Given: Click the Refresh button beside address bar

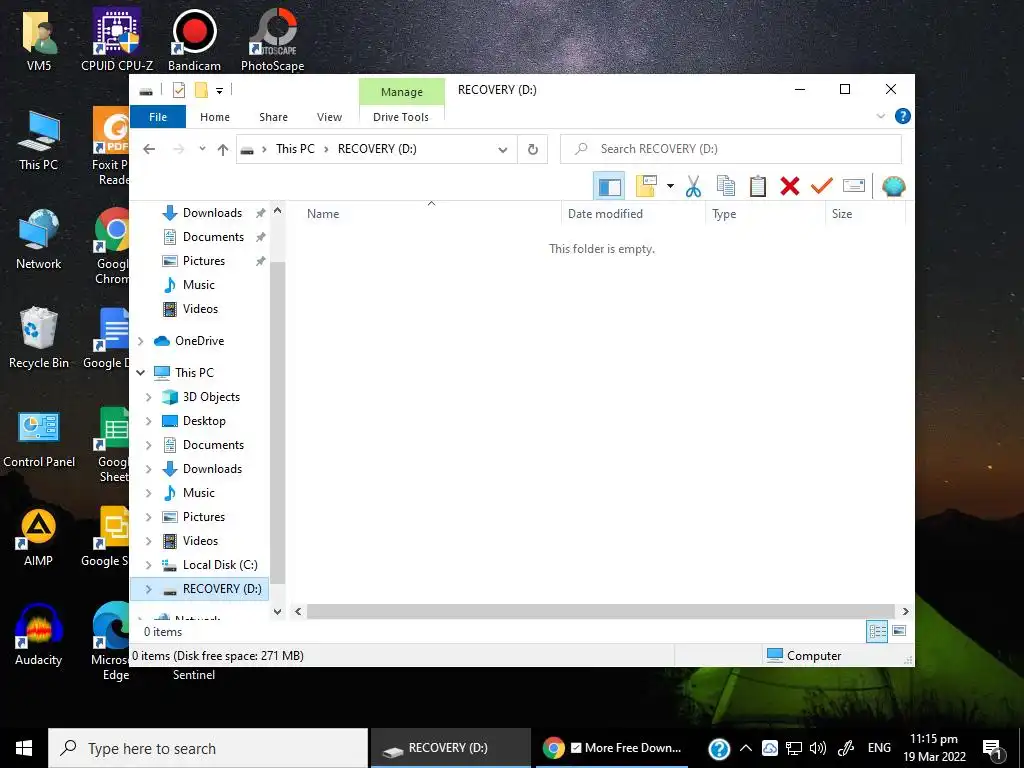Looking at the screenshot, I should coord(533,150).
